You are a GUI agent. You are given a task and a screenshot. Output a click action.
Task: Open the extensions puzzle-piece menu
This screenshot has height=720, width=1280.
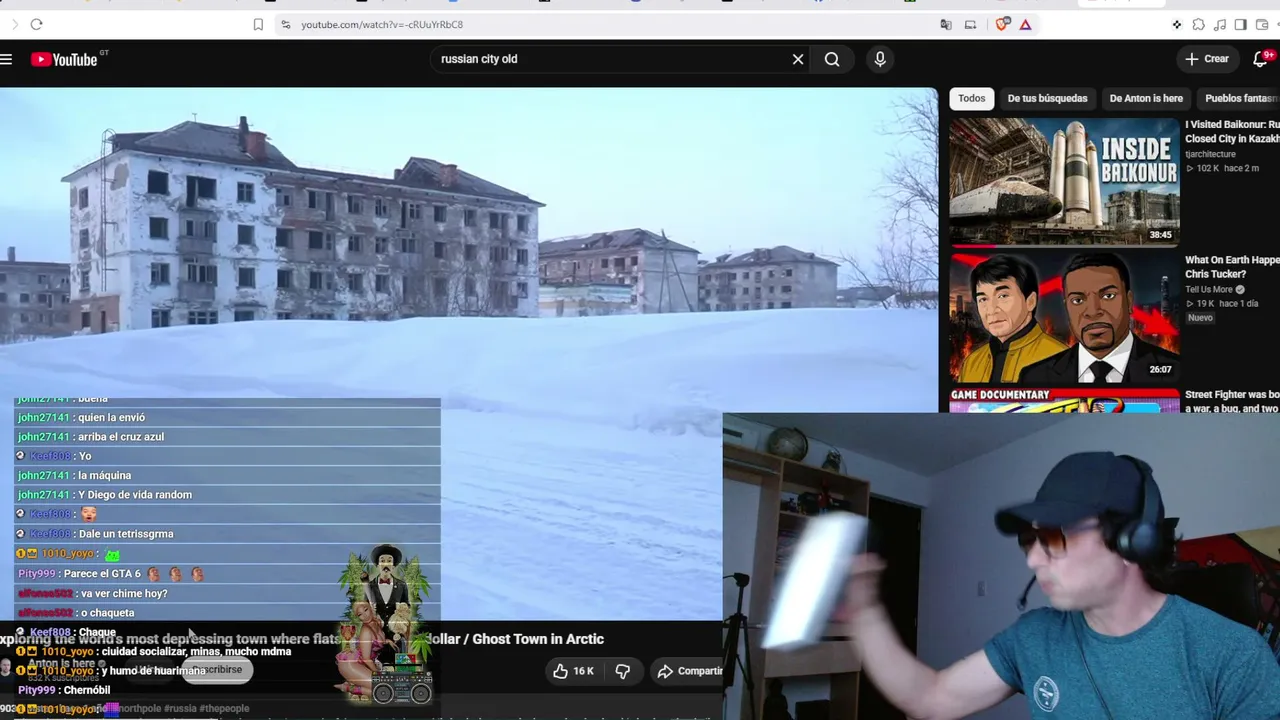click(1198, 24)
